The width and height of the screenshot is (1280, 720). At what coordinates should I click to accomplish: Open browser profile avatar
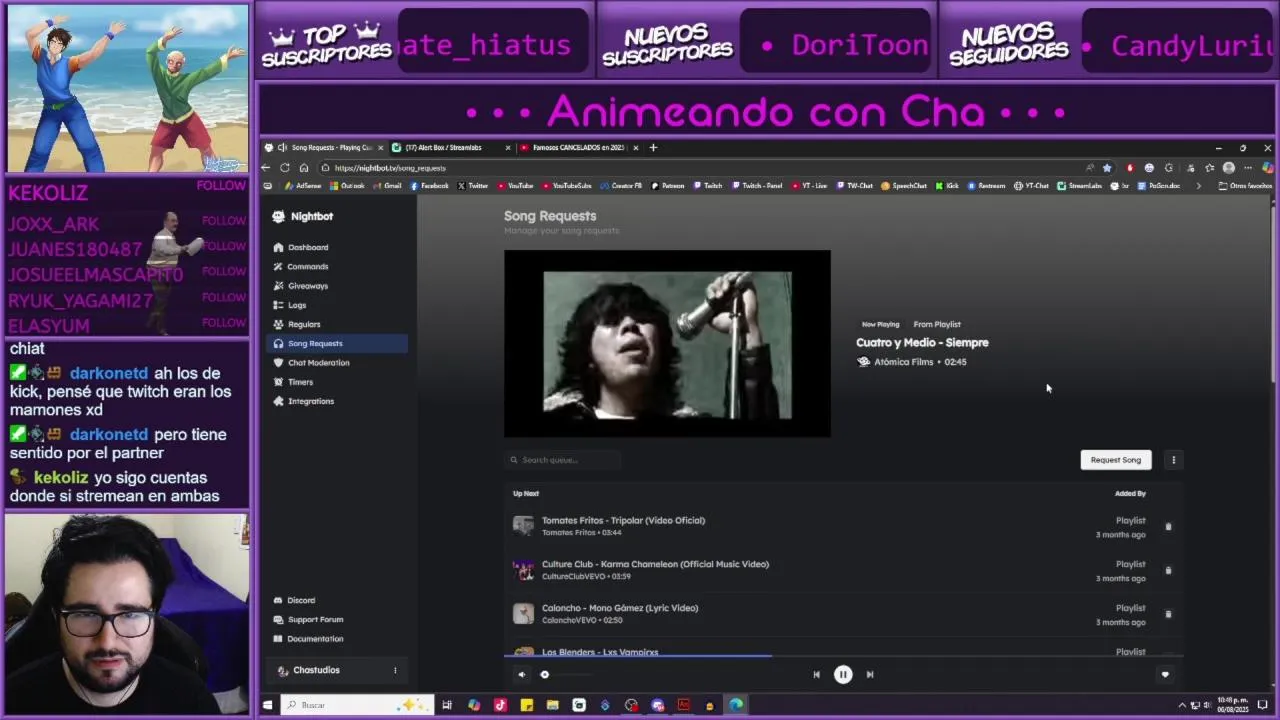(1229, 168)
